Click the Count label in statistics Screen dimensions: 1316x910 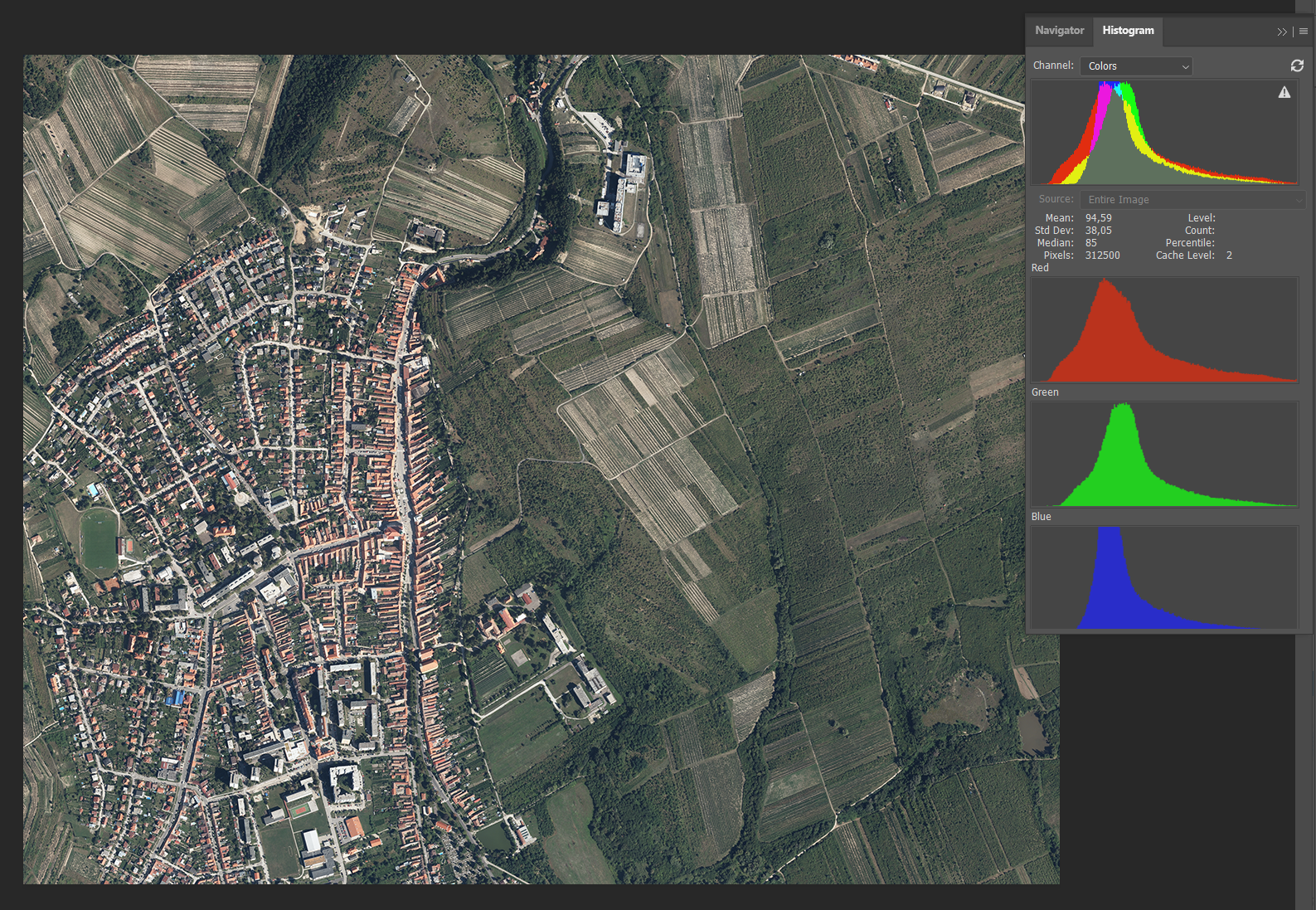point(1200,231)
